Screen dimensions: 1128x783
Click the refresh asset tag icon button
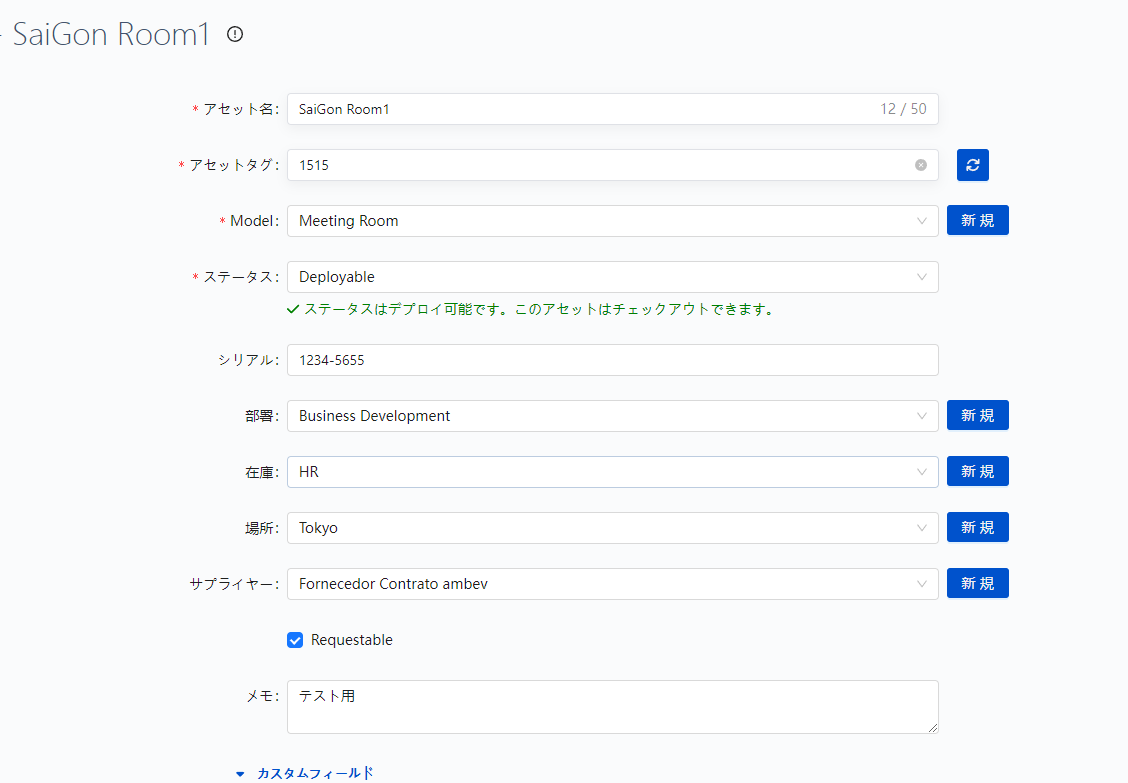point(972,165)
